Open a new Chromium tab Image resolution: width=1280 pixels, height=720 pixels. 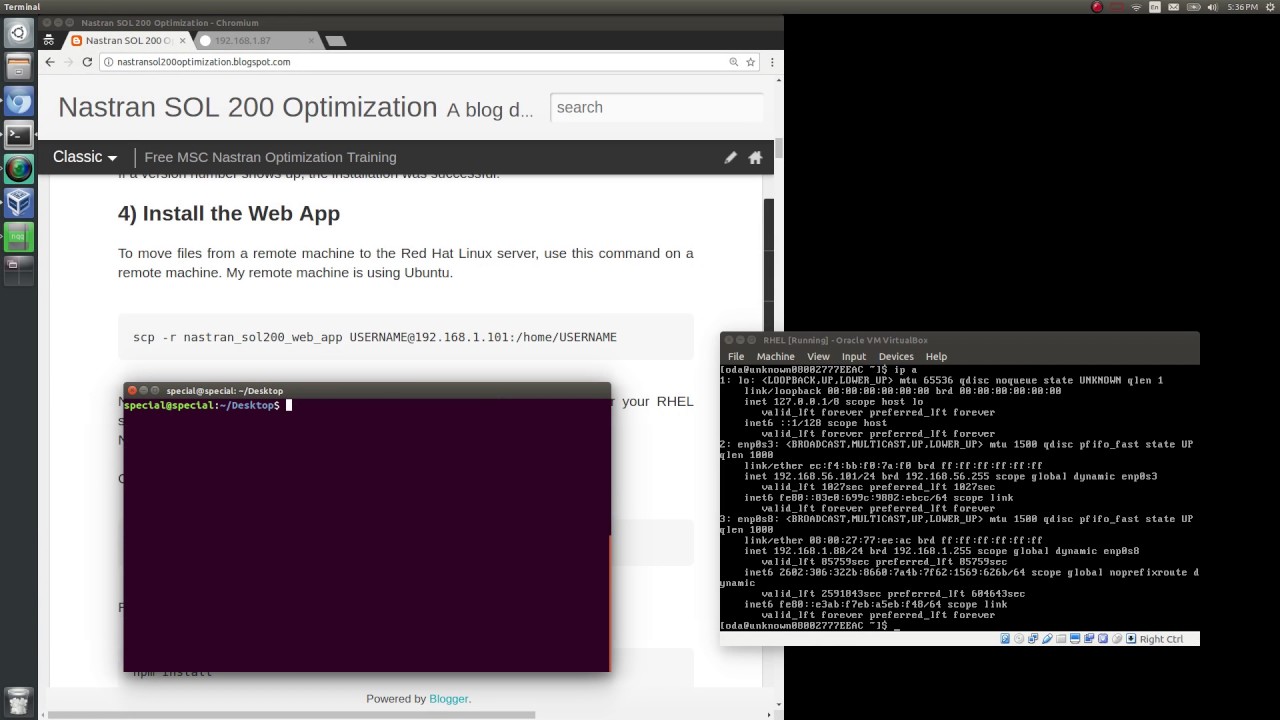click(336, 41)
